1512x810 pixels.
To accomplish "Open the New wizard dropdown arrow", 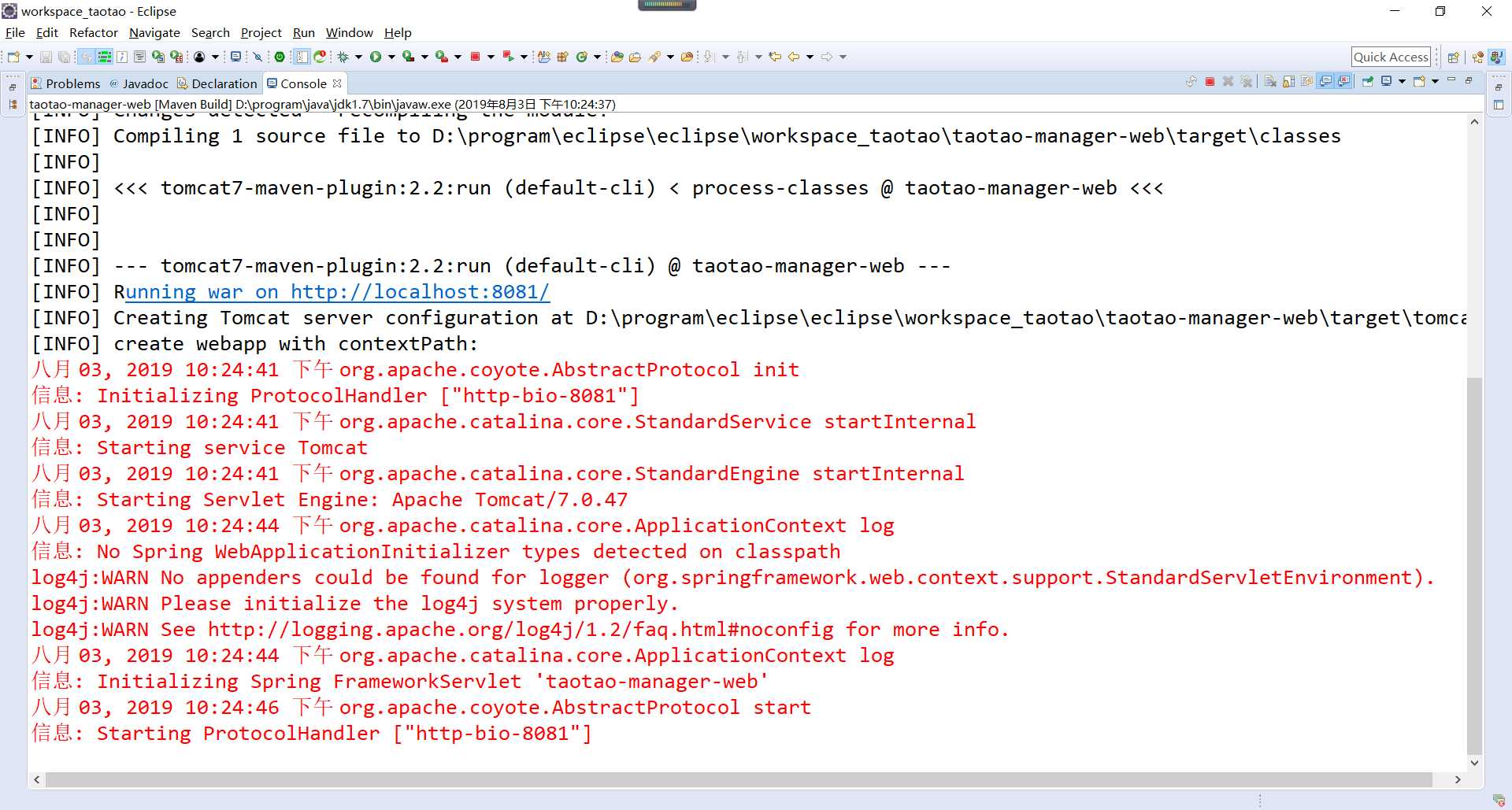I will tap(29, 57).
